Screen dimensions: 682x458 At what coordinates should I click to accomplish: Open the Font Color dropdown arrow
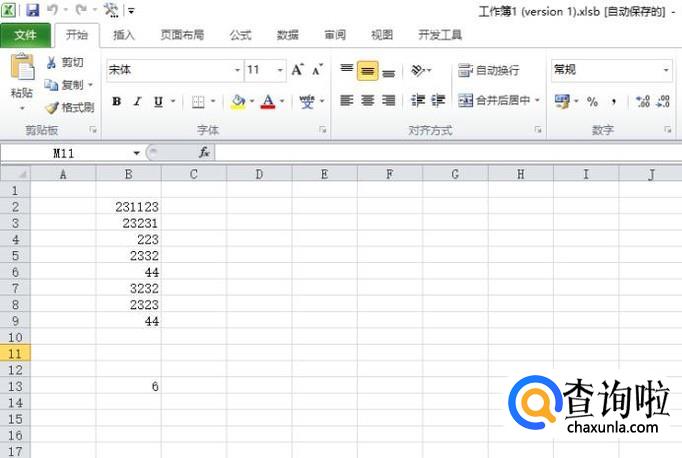click(282, 102)
